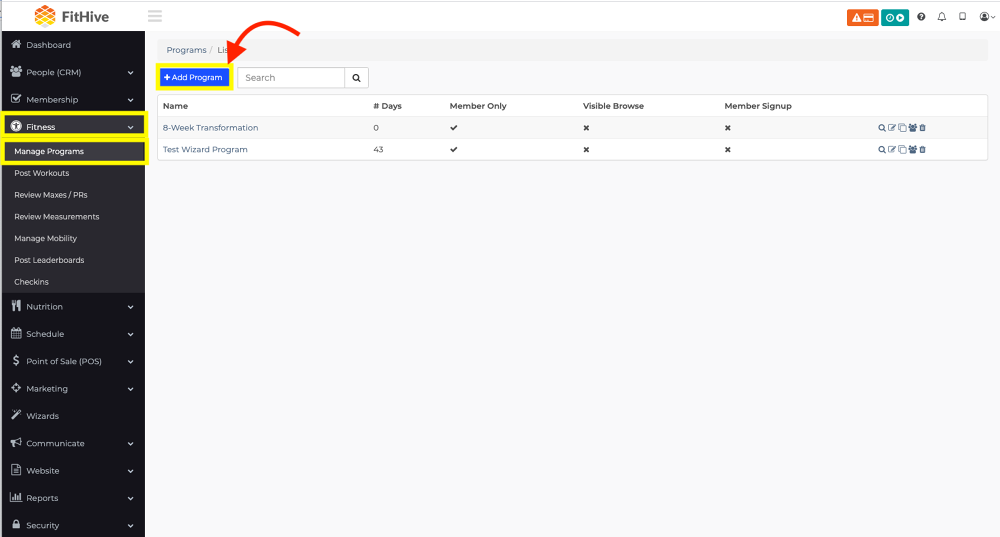The width and height of the screenshot is (1000, 537).
Task: Open the 8-Week Transformation program link
Action: [210, 128]
